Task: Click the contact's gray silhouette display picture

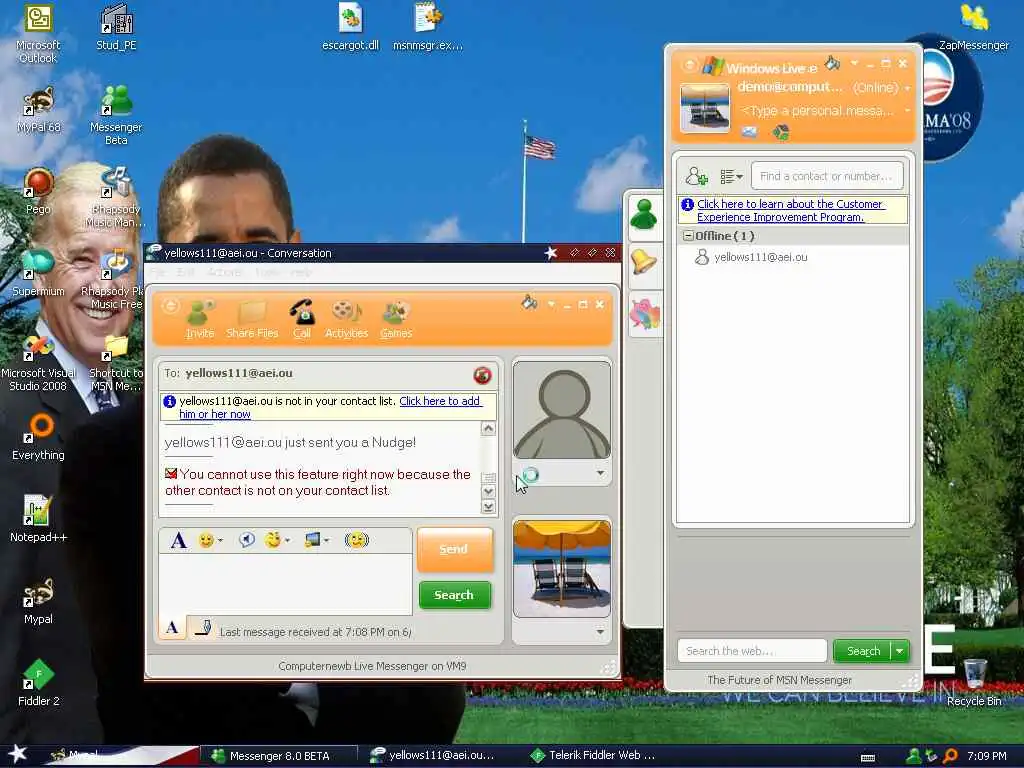Action: click(x=562, y=410)
